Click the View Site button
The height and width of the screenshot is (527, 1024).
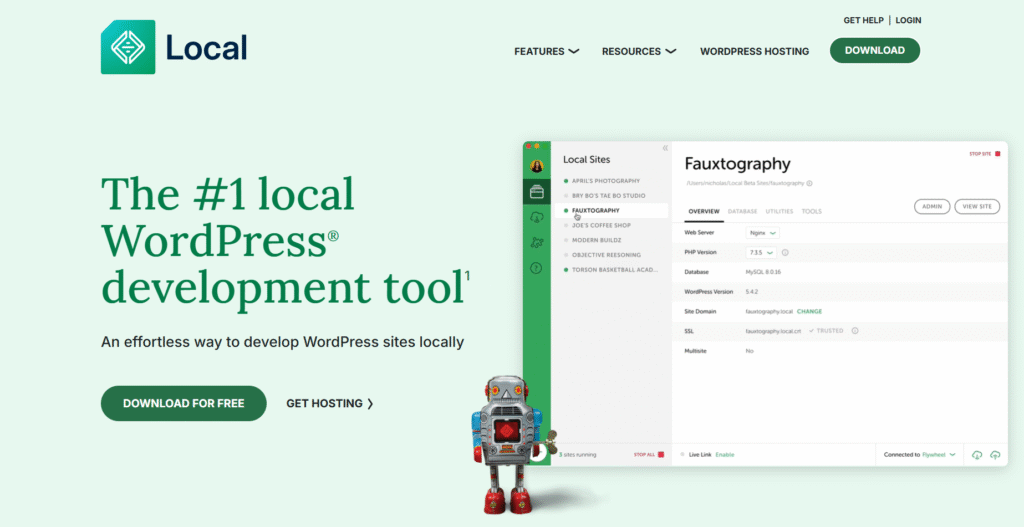[x=977, y=206]
